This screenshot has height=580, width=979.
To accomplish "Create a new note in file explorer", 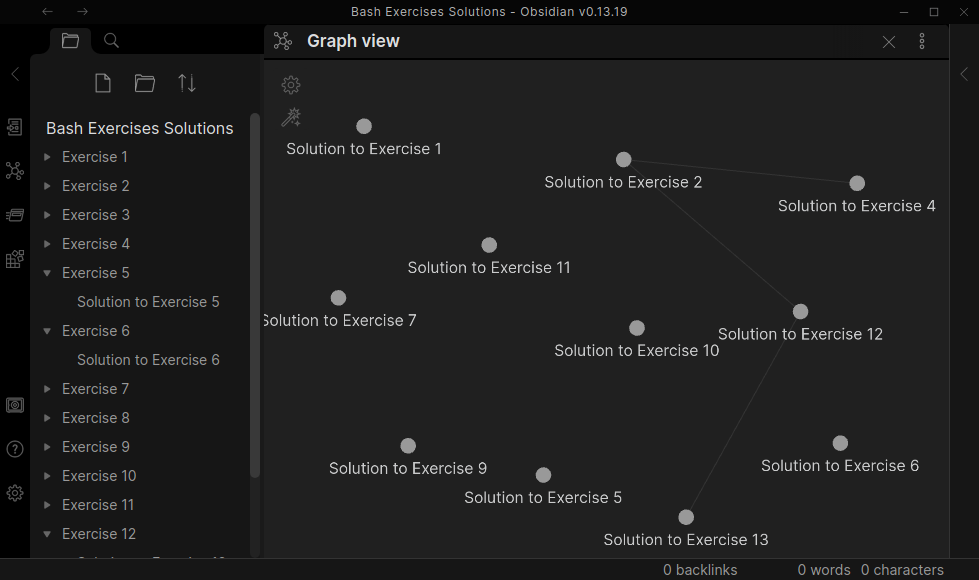I will click(x=103, y=83).
